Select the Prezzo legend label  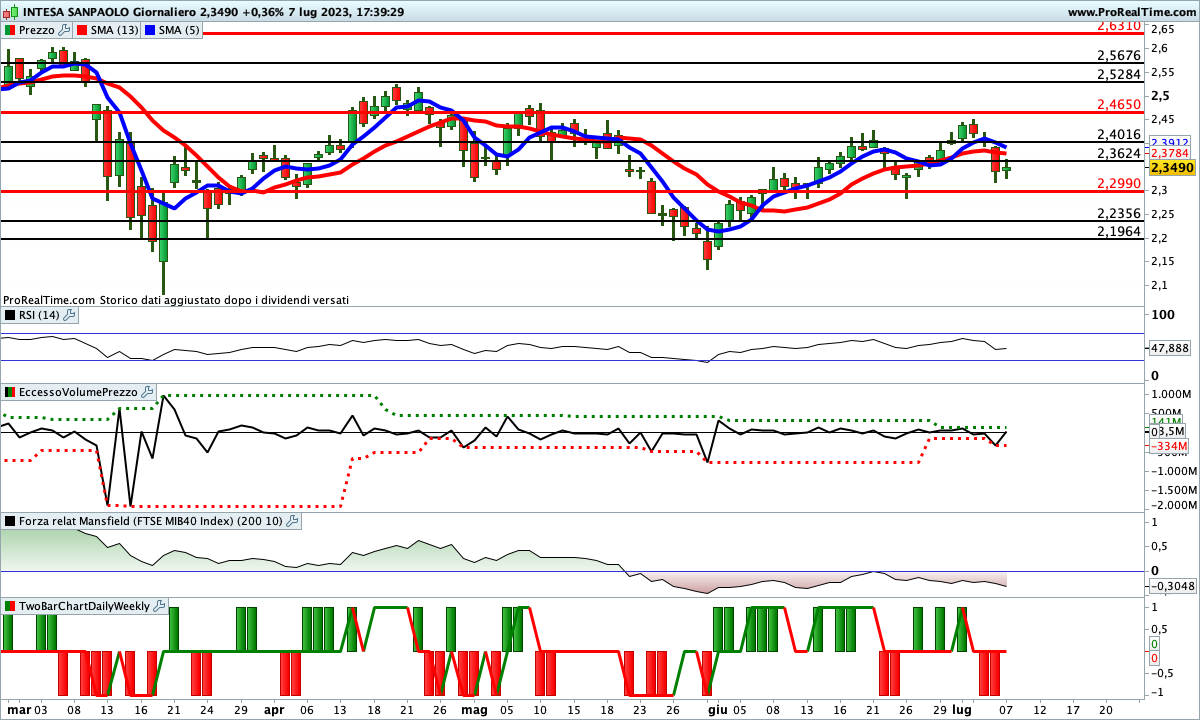[37, 30]
